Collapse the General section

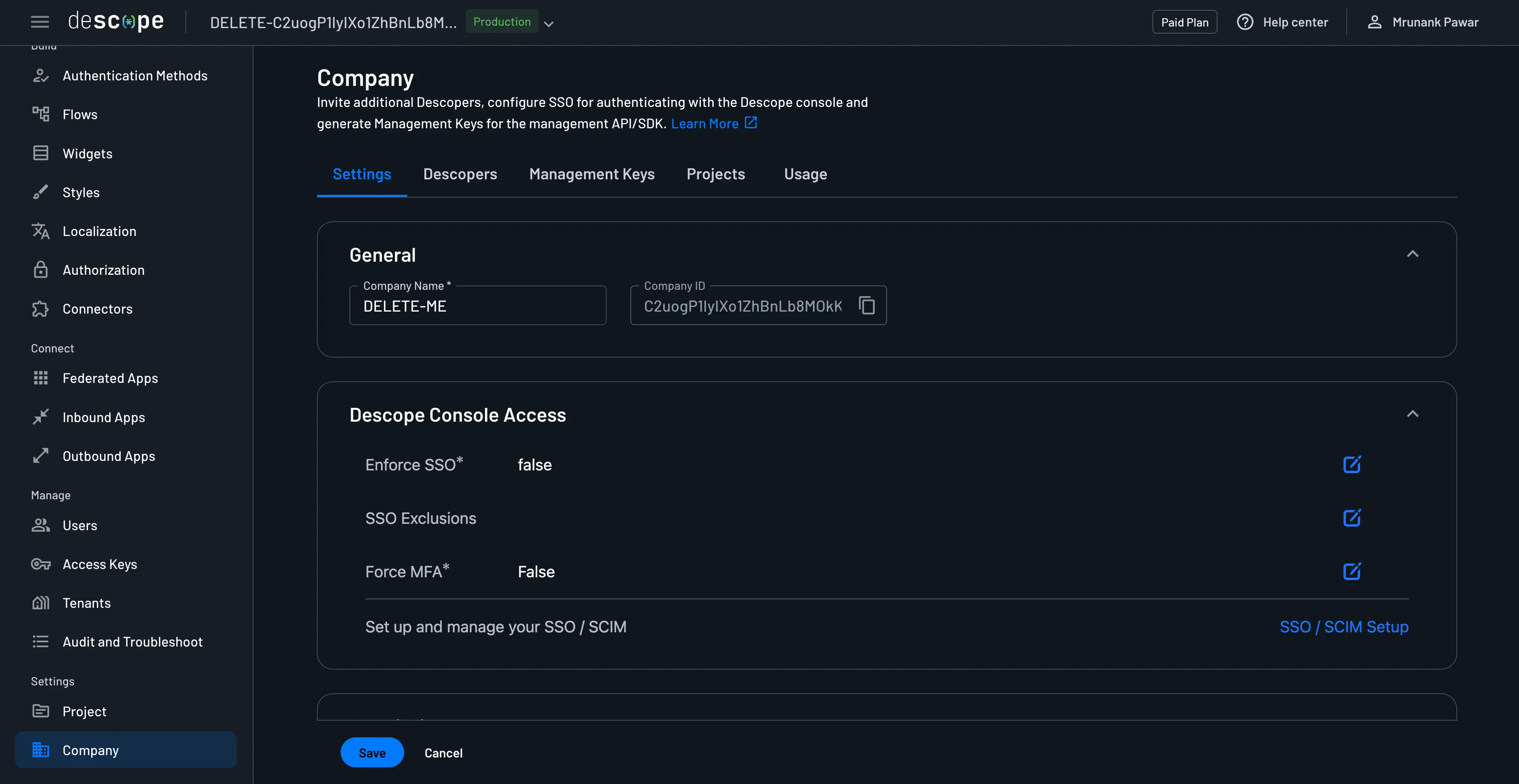1412,254
